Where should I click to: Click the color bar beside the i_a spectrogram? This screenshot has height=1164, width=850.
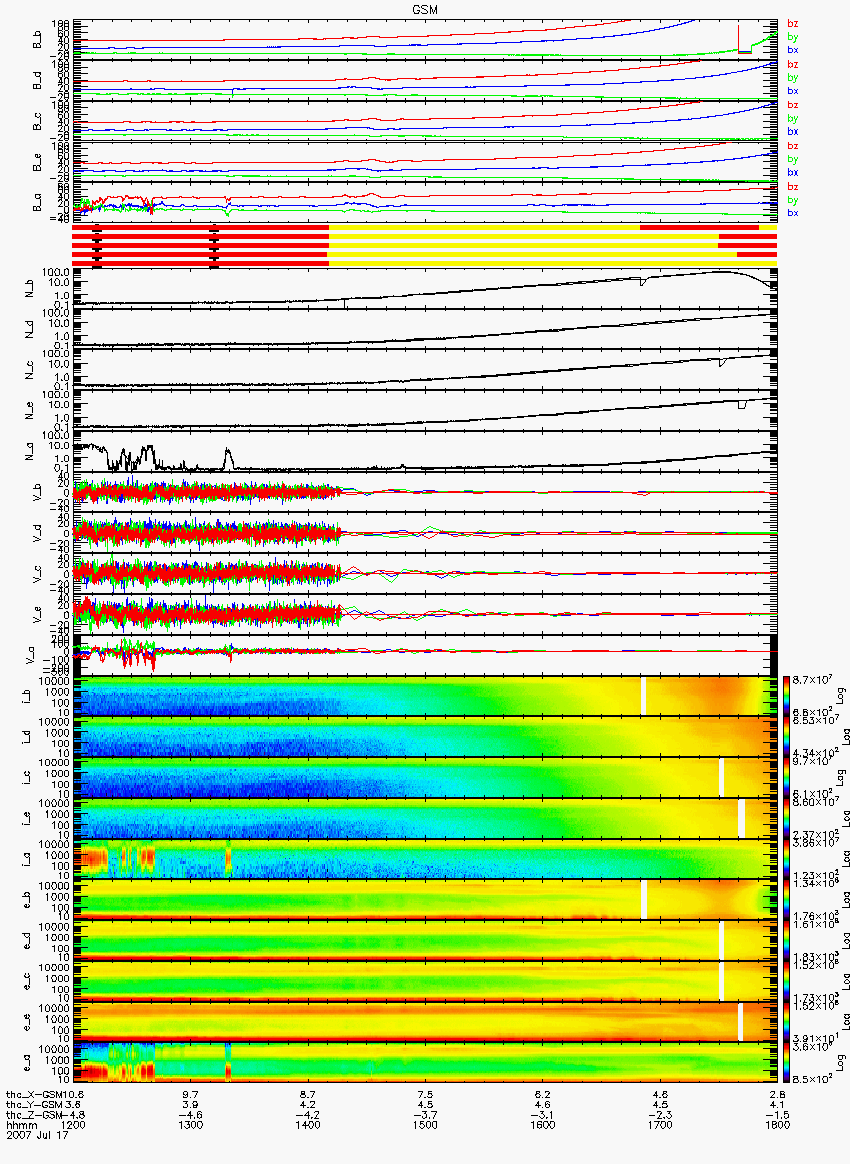(786, 860)
